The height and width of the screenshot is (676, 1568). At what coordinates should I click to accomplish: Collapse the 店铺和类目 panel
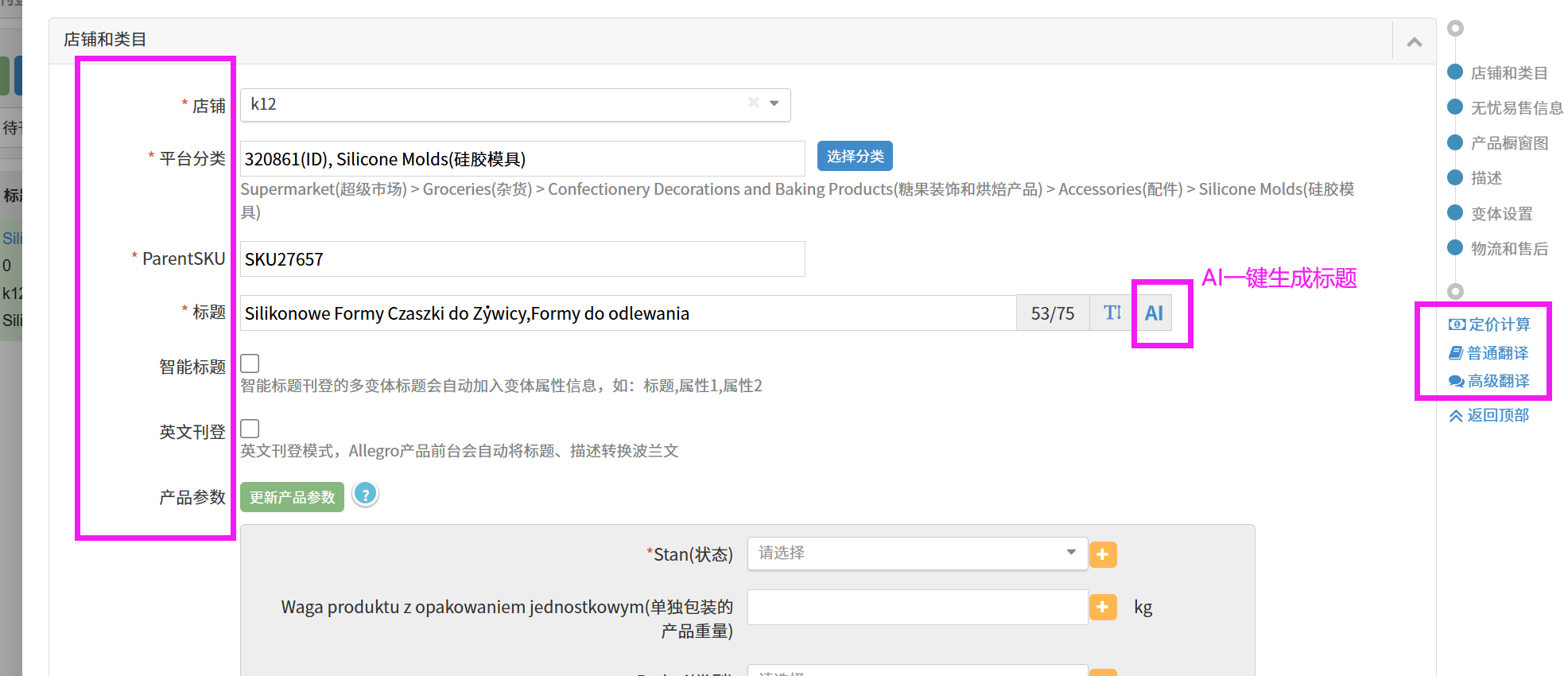[x=1414, y=42]
